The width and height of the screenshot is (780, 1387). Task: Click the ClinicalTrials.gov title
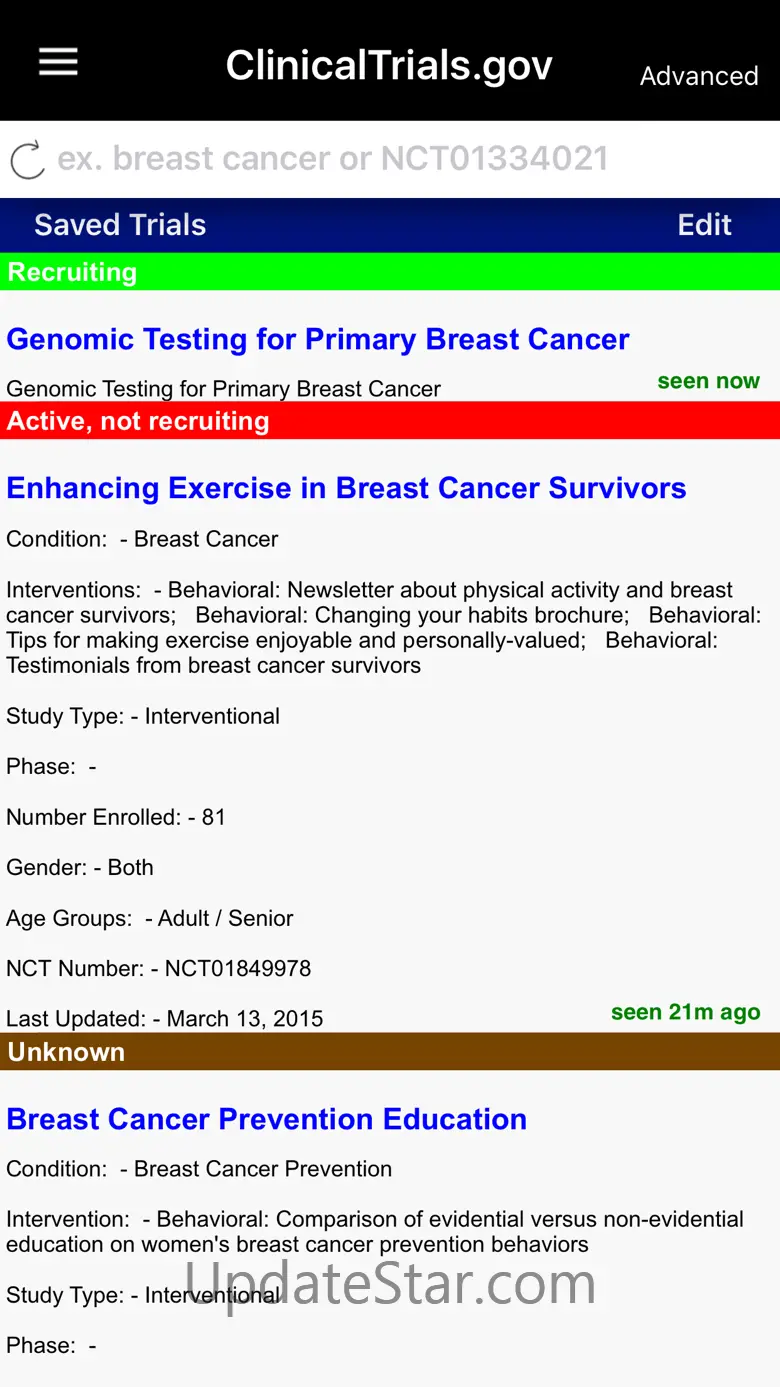(389, 66)
